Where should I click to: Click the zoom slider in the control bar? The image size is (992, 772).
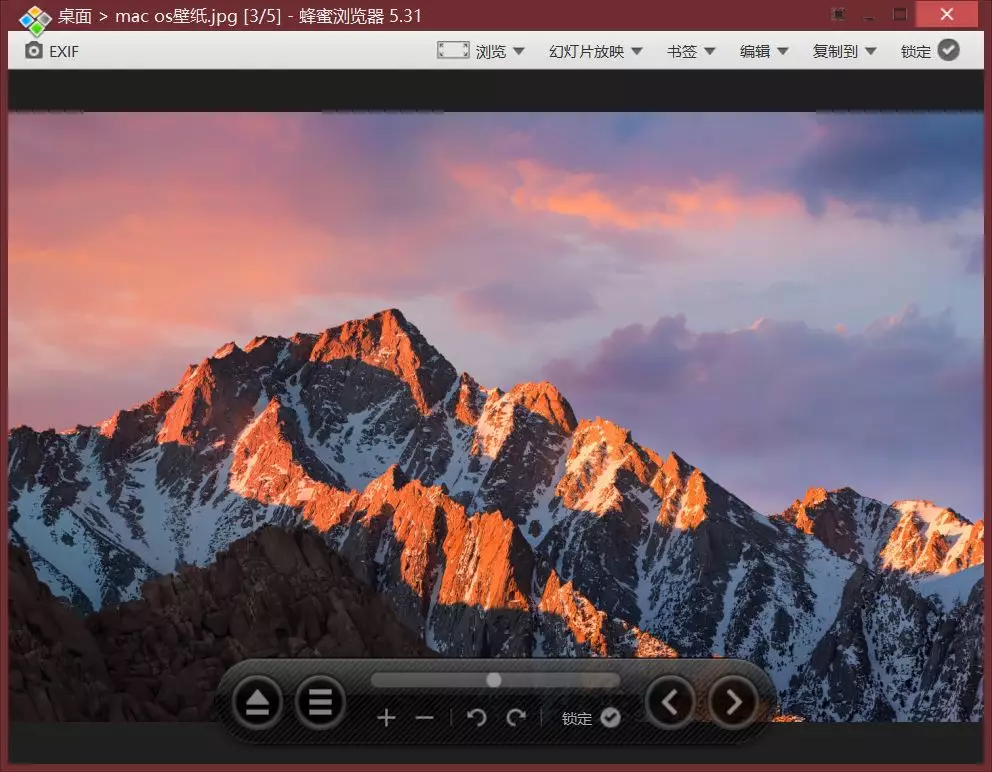[495, 680]
